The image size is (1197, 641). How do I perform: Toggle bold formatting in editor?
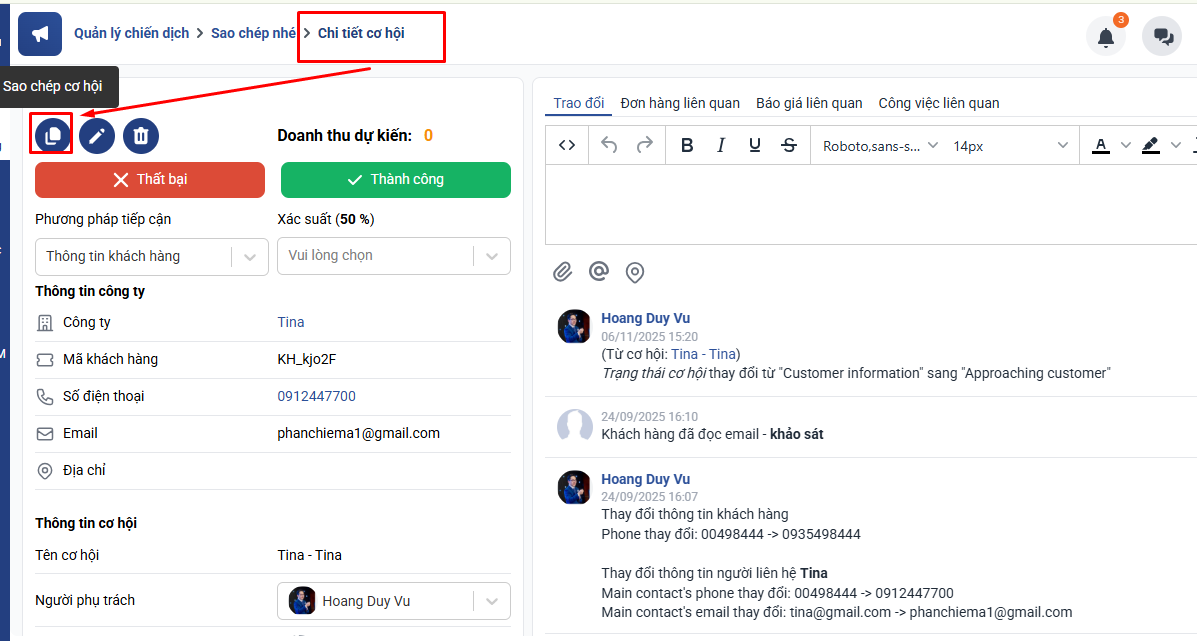(687, 146)
